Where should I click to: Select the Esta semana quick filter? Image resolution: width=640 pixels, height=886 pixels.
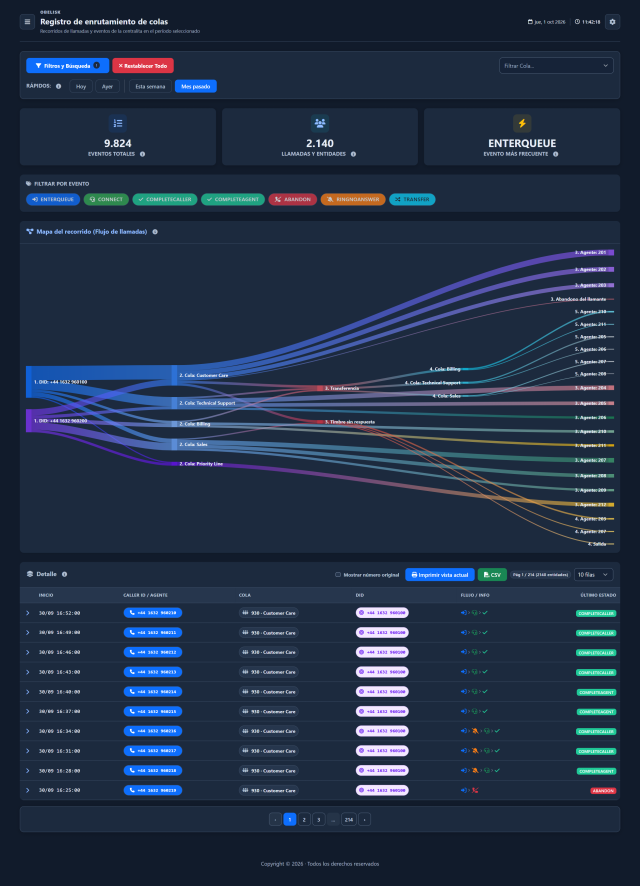tap(150, 86)
